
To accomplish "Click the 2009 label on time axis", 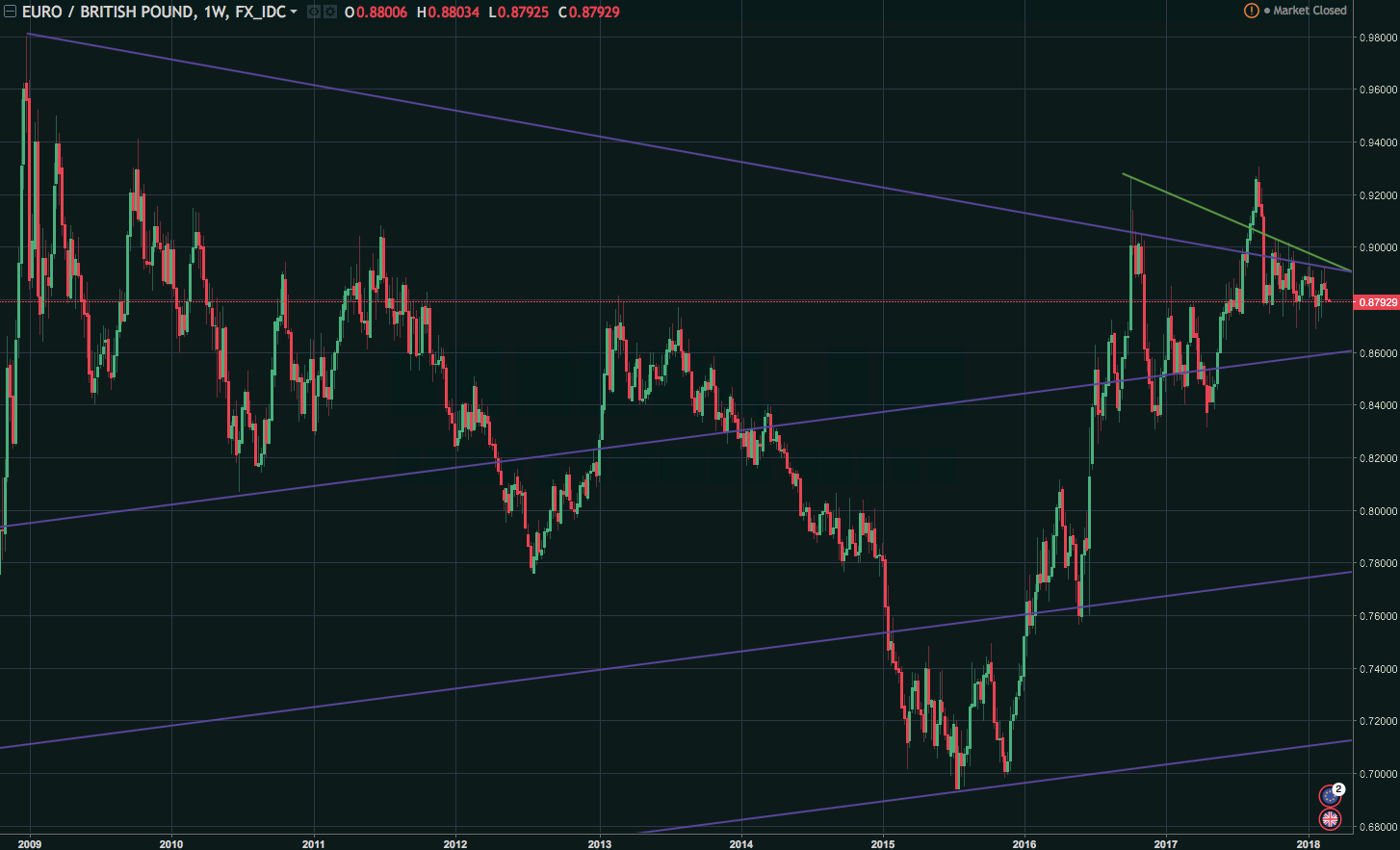I will [x=30, y=843].
